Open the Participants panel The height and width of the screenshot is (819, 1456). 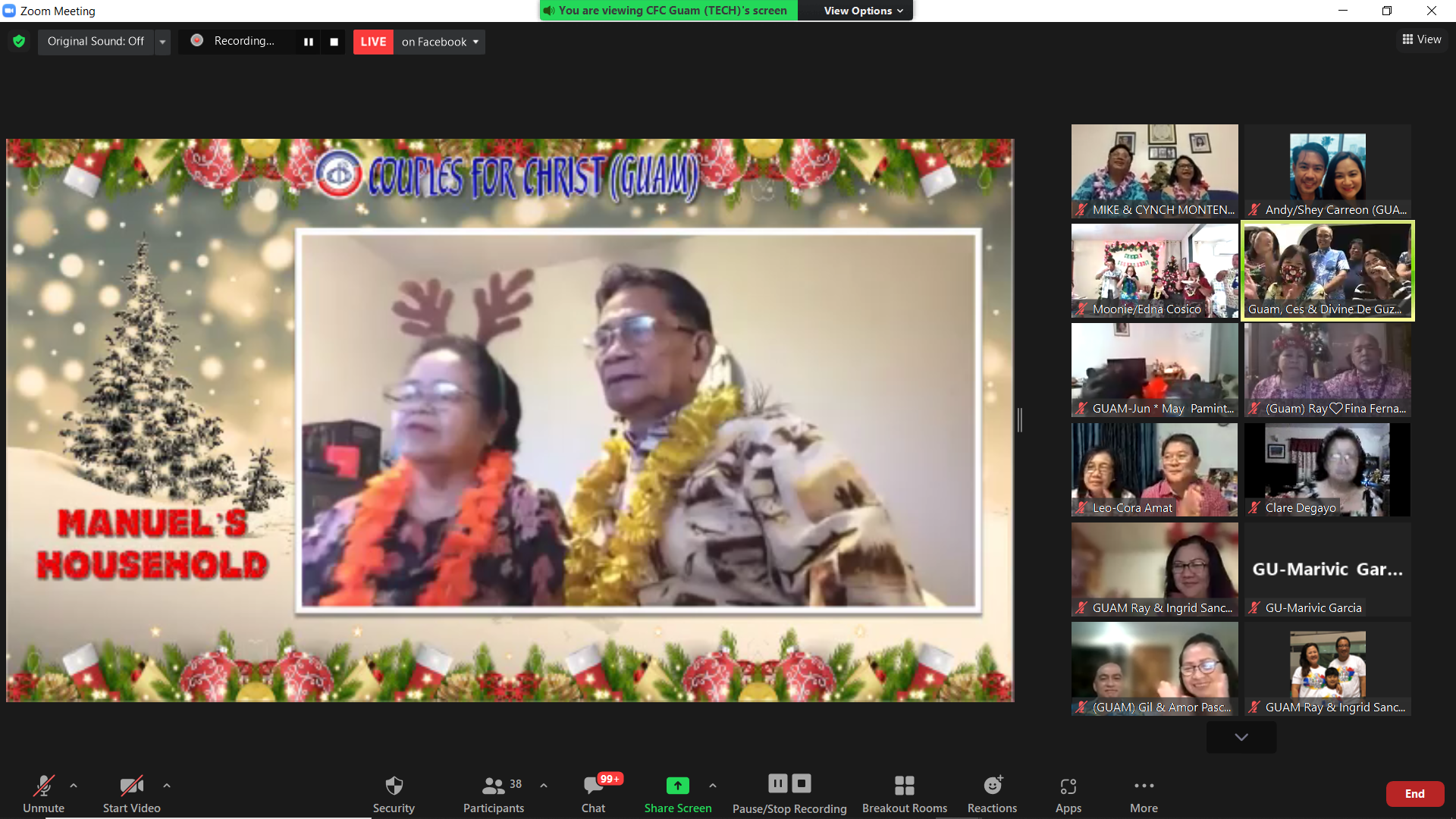tap(494, 793)
